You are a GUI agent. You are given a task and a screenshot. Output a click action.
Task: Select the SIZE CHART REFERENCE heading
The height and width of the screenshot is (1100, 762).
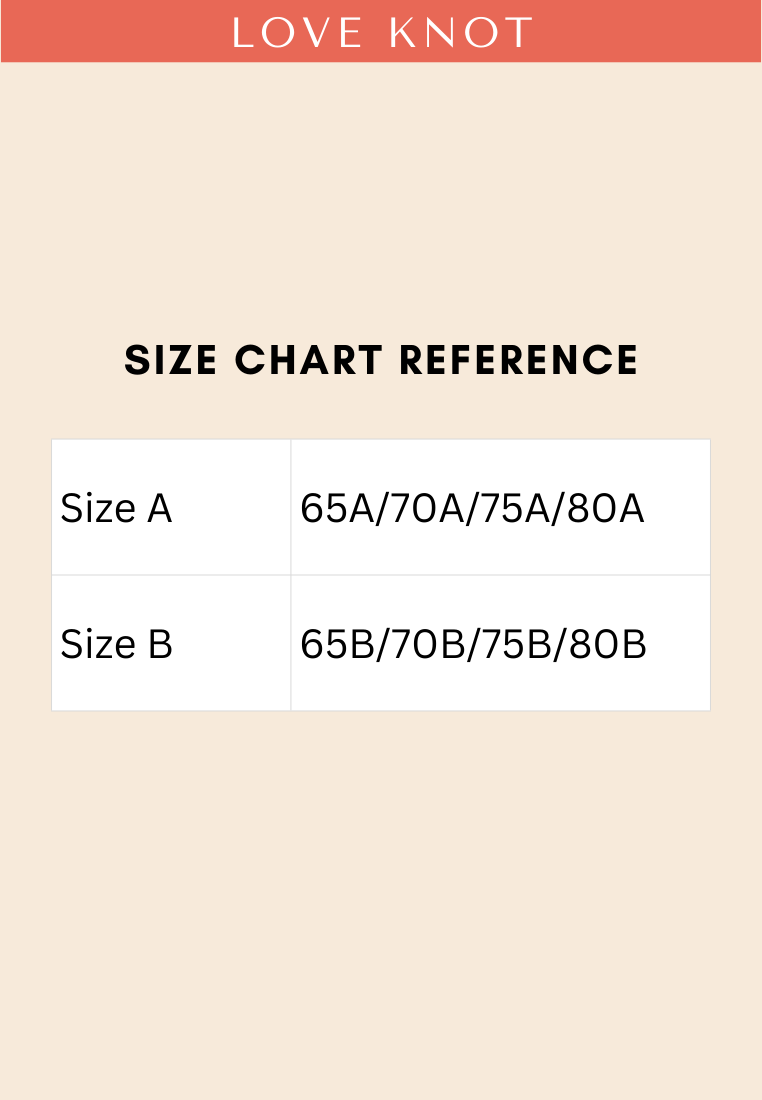click(381, 361)
